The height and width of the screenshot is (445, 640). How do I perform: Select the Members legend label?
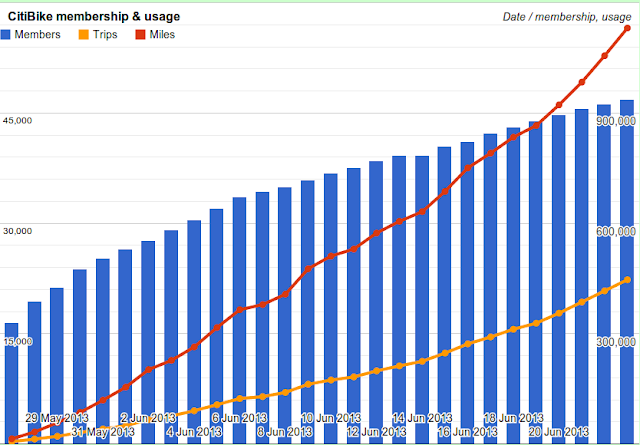(x=38, y=35)
